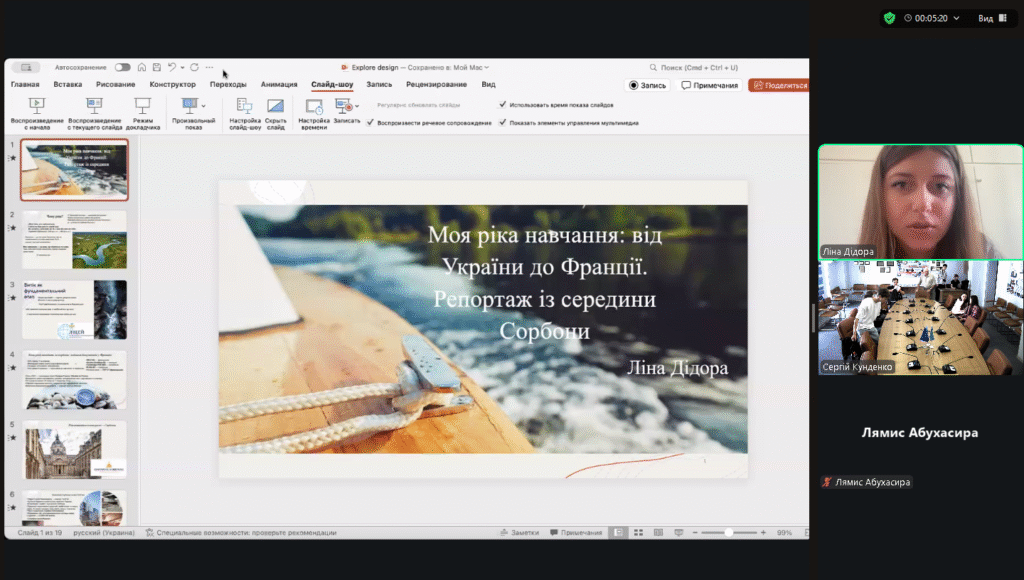Image resolution: width=1024 pixels, height=580 pixels.
Task: Open file location dropdown next to Мой Mac
Action: click(x=487, y=67)
